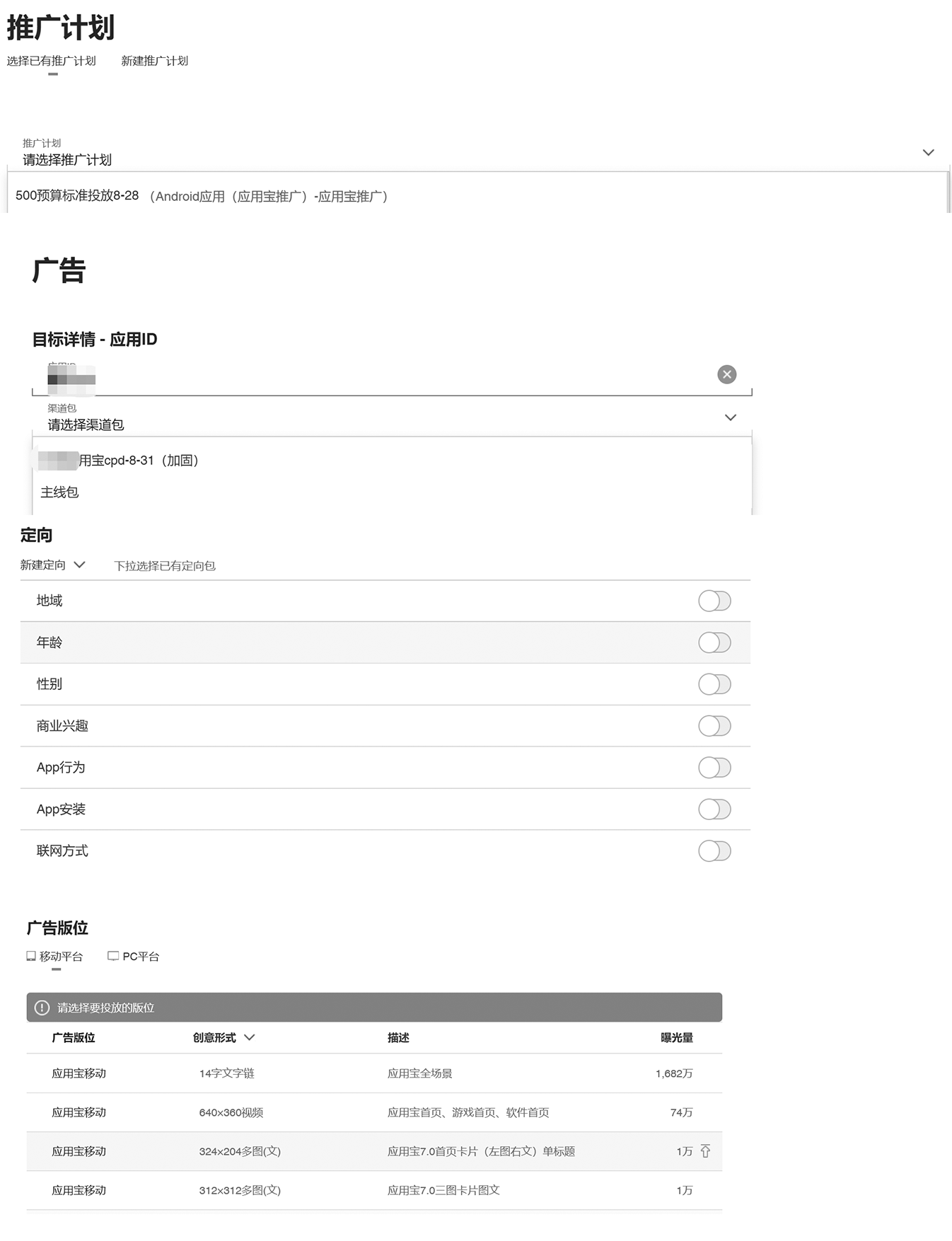This screenshot has height=1241, width=952.
Task: Click the 曝光量 column header
Action: tap(677, 1037)
